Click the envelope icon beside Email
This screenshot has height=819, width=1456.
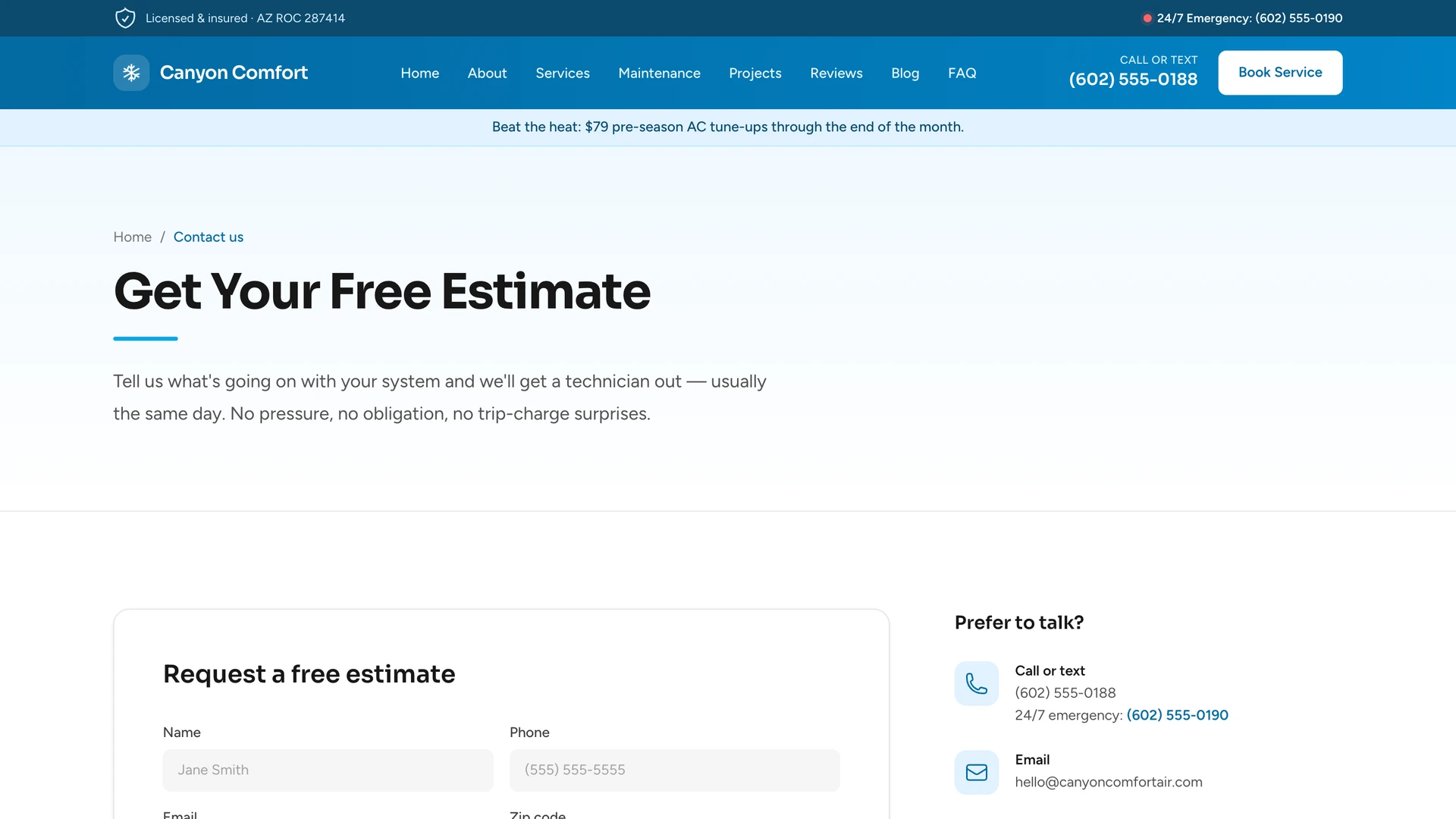click(x=977, y=772)
